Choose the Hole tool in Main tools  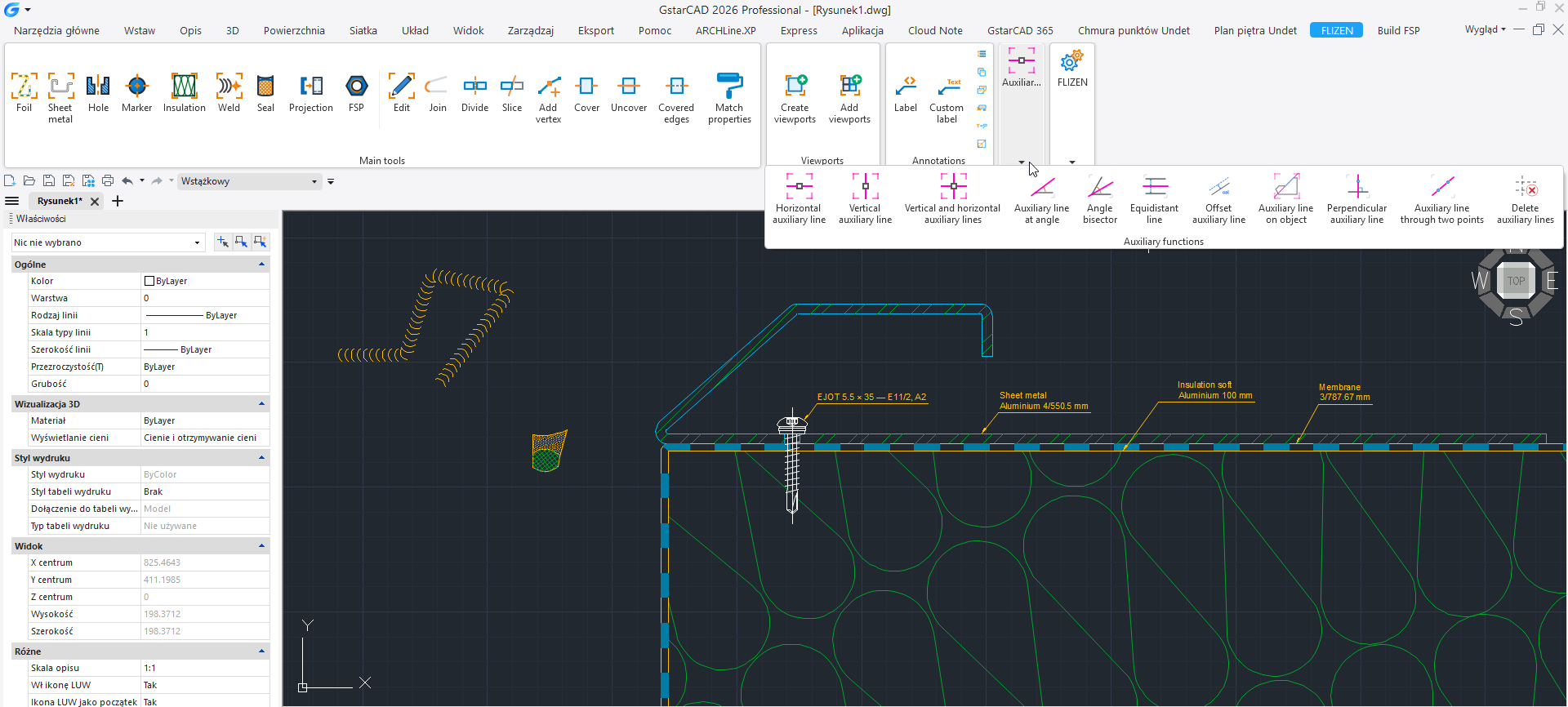point(98,92)
